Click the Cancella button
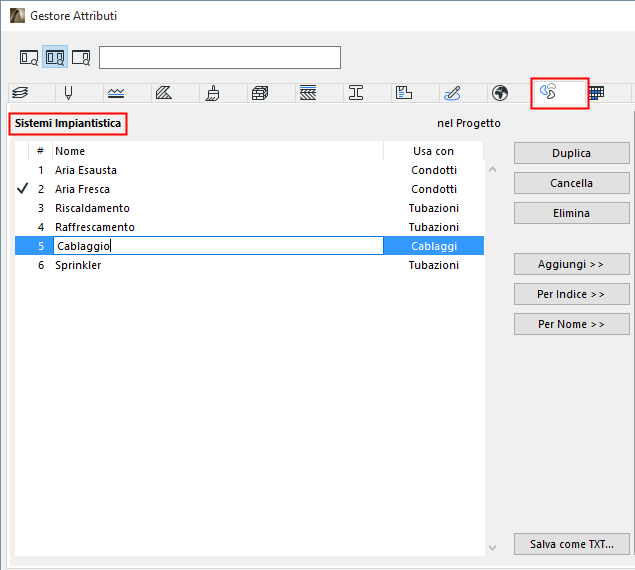This screenshot has width=635, height=570. (x=571, y=183)
